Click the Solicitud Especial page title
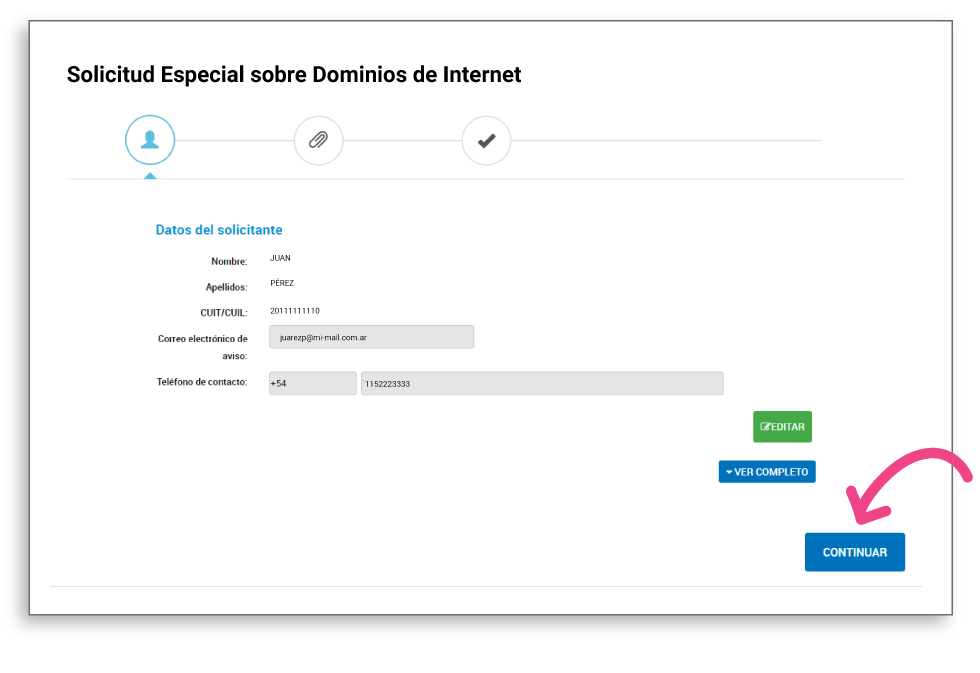 (293, 74)
